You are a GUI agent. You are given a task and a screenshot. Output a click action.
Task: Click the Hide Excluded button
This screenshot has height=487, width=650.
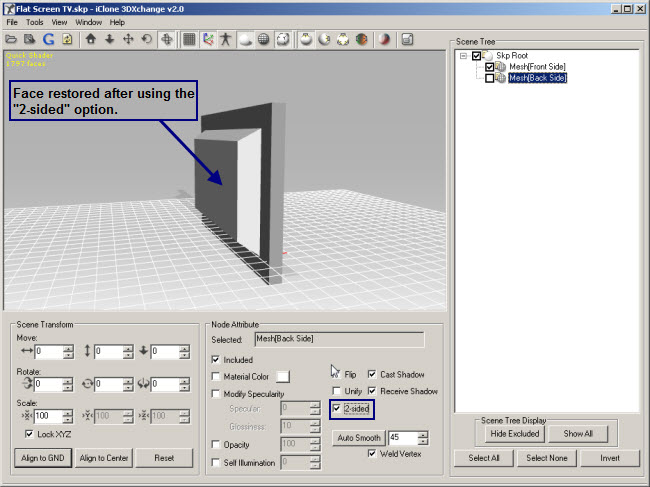point(515,434)
